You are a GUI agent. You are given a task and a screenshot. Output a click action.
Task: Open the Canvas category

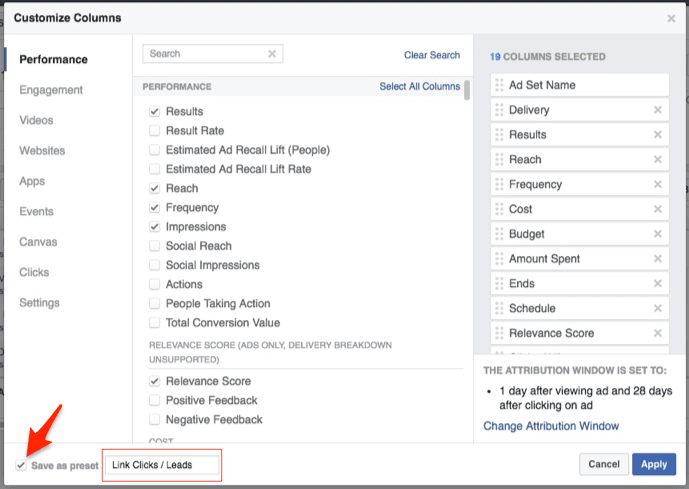38,242
